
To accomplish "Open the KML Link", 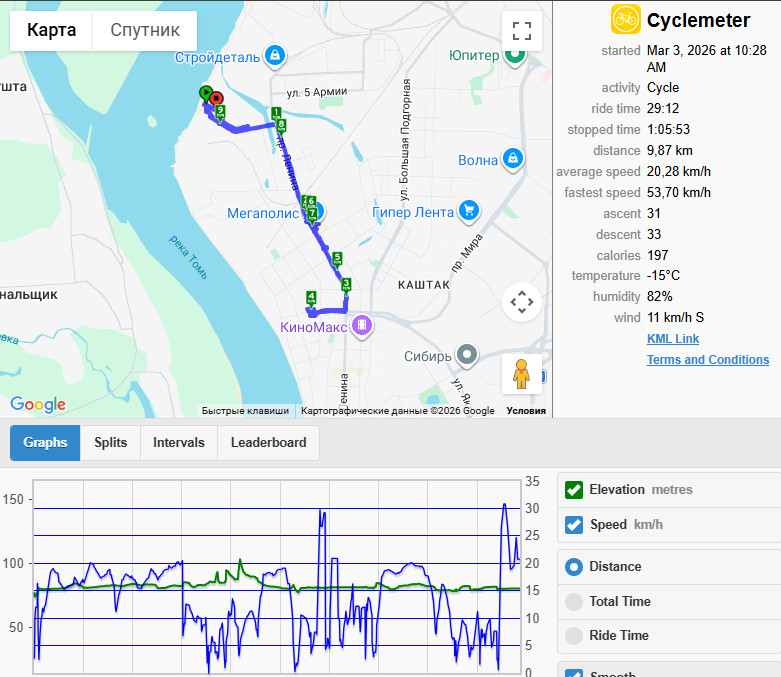I will pyautogui.click(x=673, y=339).
